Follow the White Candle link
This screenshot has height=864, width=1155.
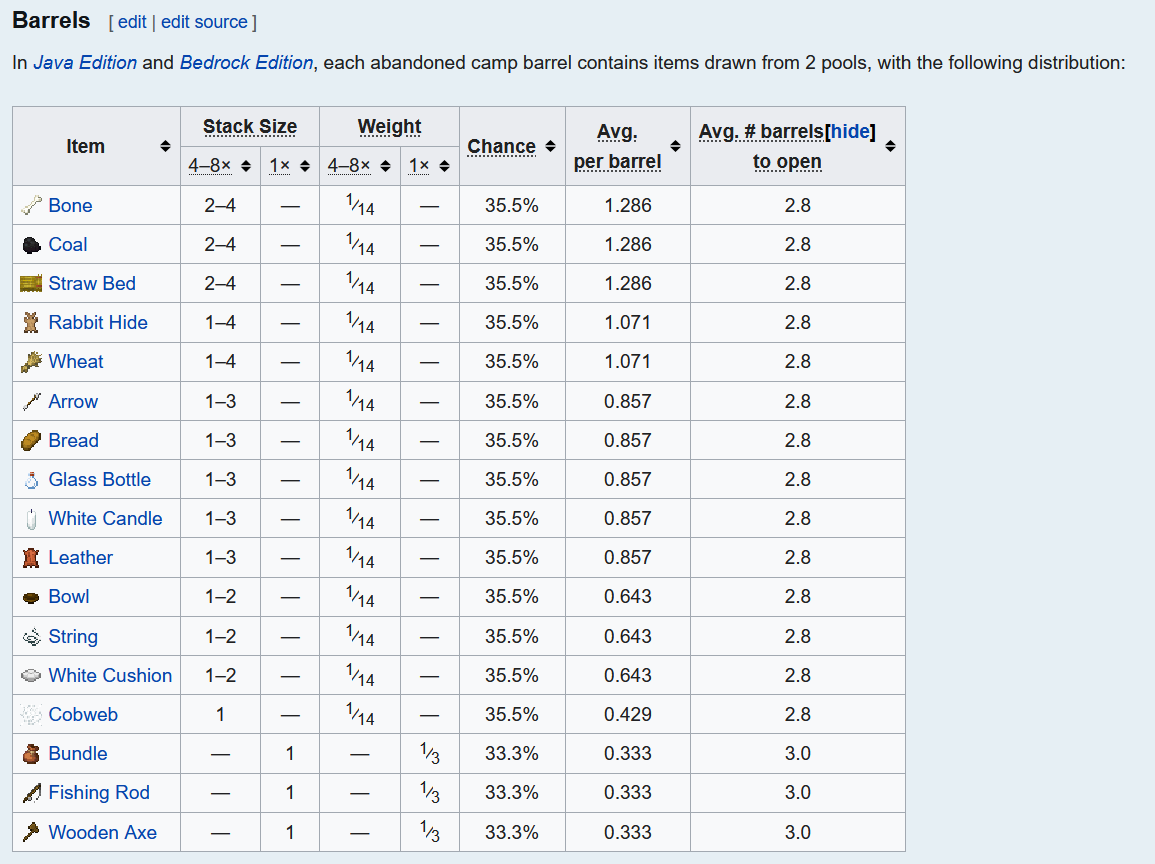(x=105, y=519)
